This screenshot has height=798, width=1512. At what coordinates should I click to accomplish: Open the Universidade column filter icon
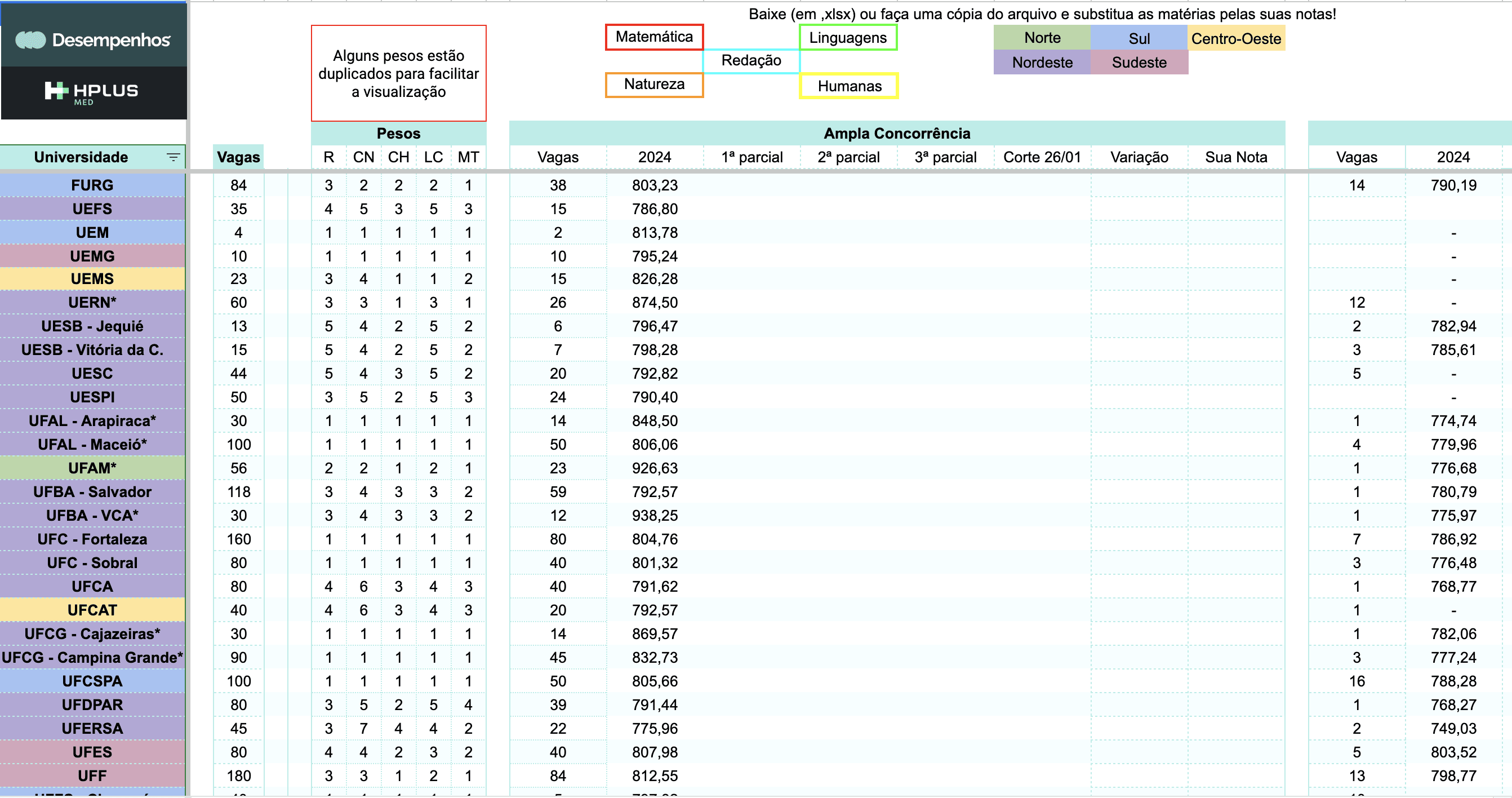(172, 157)
